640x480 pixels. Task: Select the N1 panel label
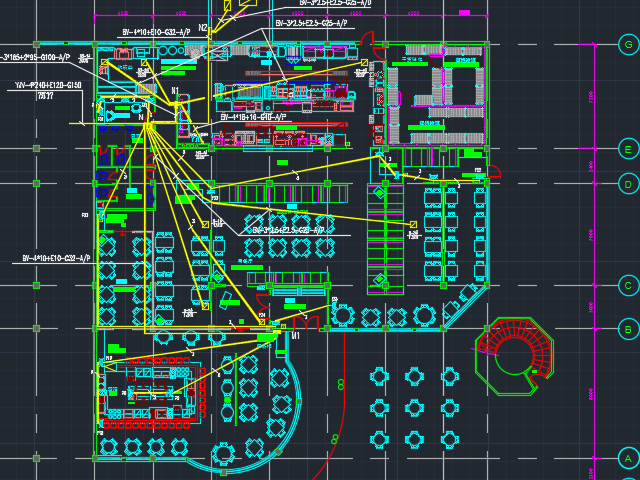pyautogui.click(x=175, y=91)
